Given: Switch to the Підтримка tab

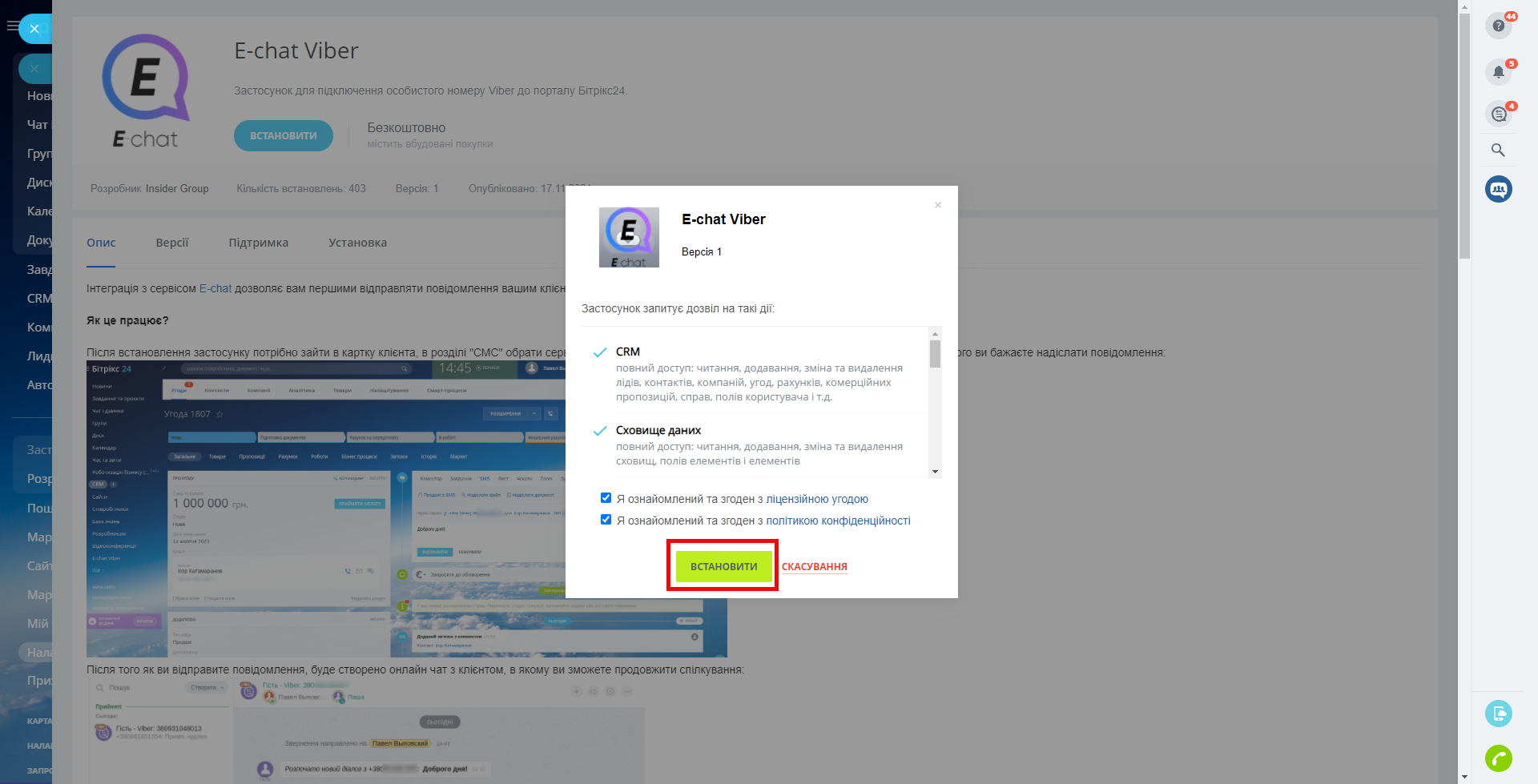Looking at the screenshot, I should click(258, 243).
